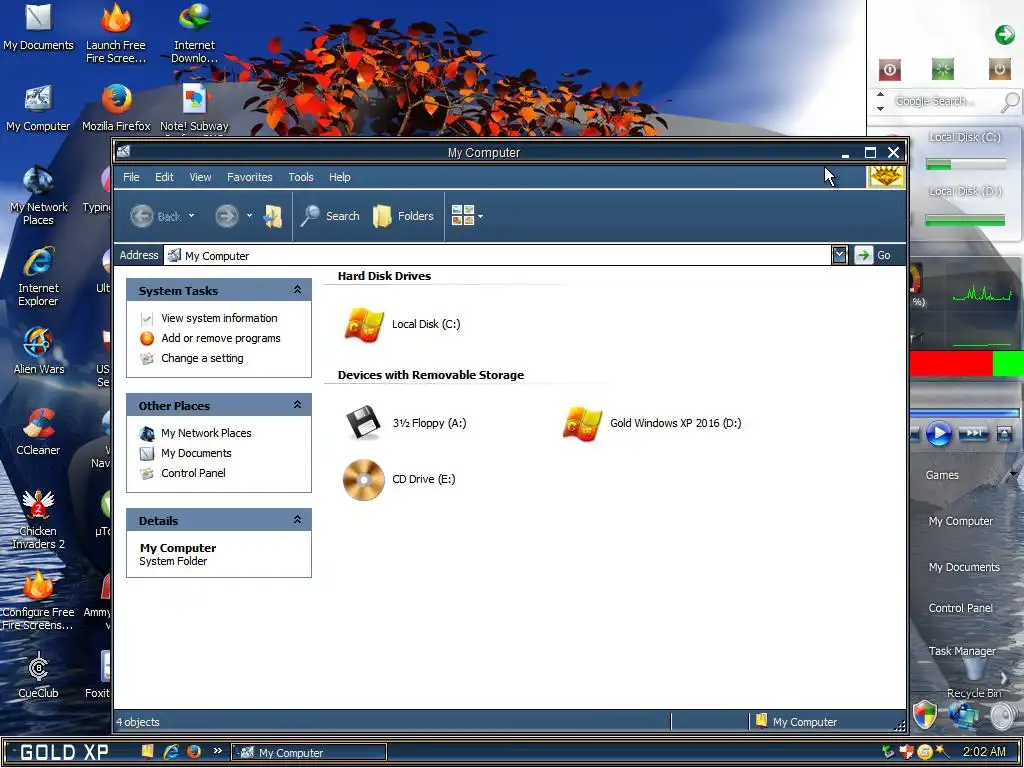Click the brown power standby sidebar button
This screenshot has width=1024, height=768.
click(999, 69)
